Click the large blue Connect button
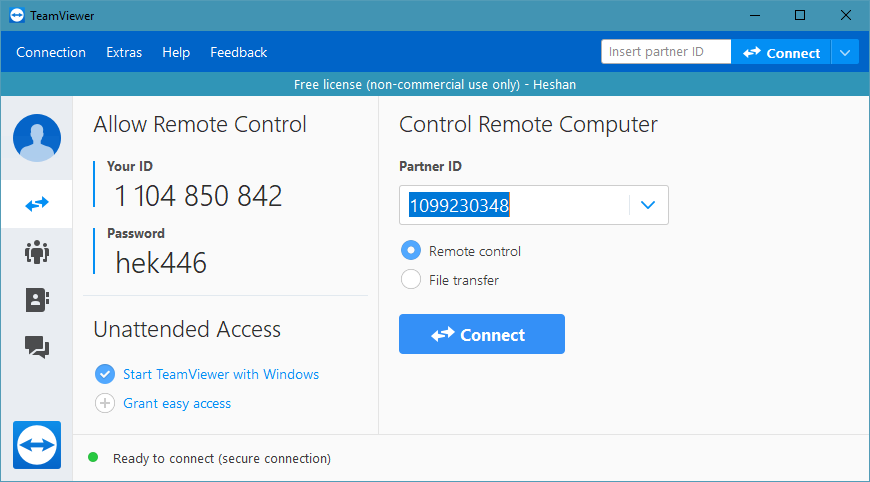The width and height of the screenshot is (870, 482). [482, 334]
